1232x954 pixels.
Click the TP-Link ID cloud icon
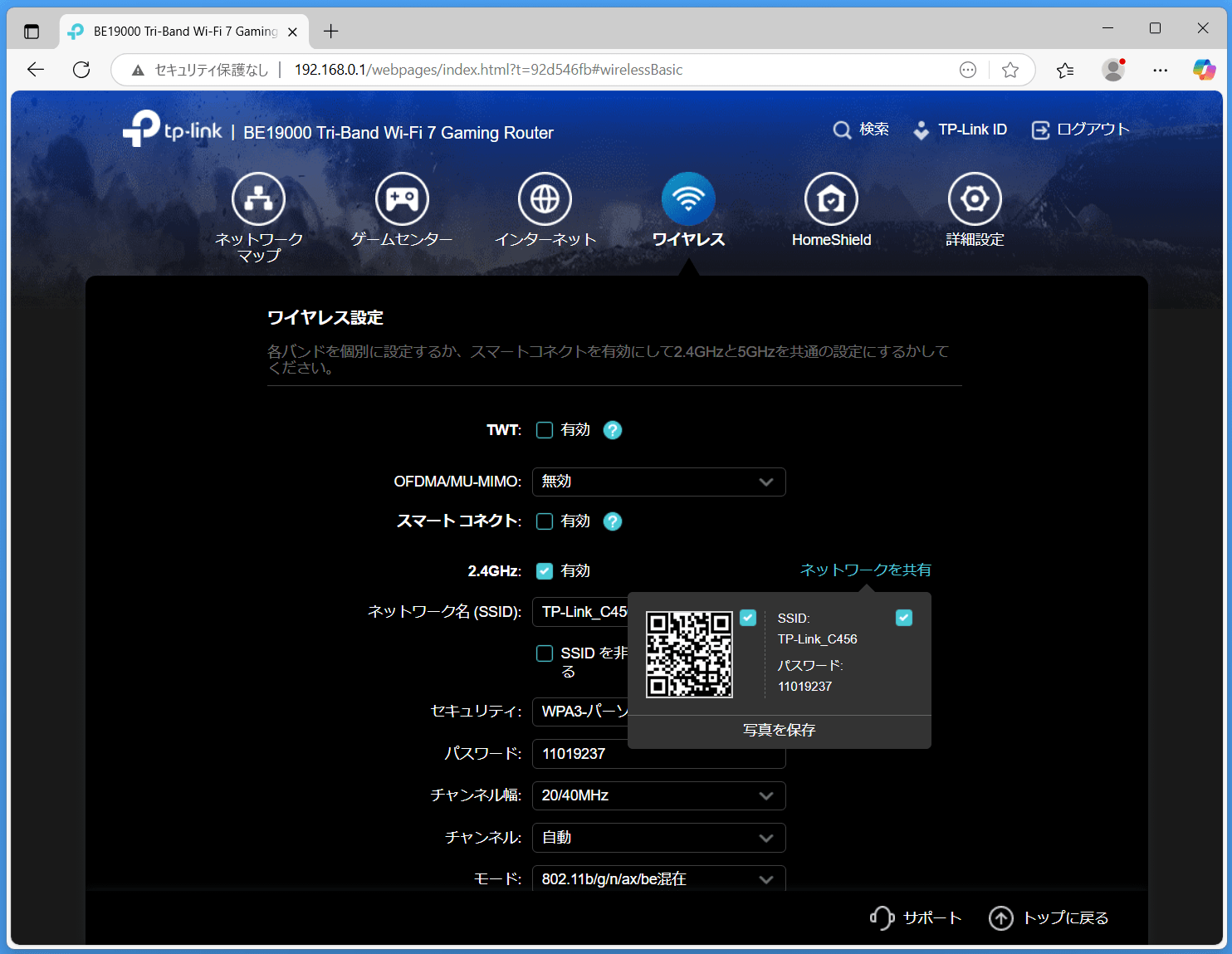[921, 130]
